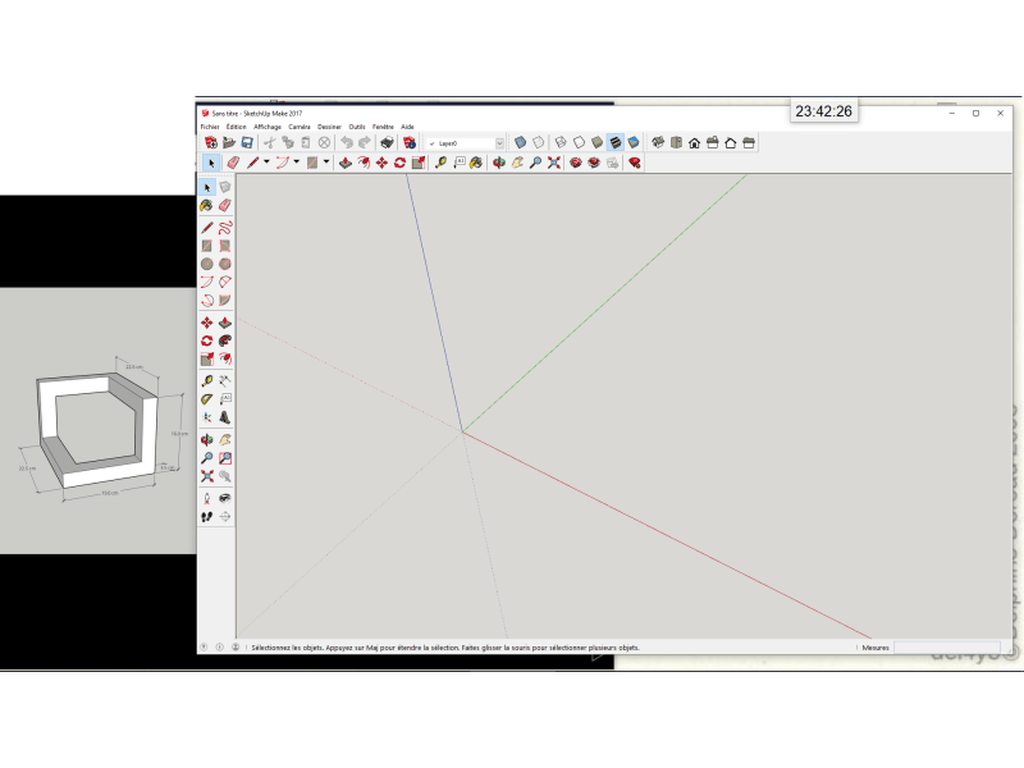This screenshot has width=1024, height=768.
Task: Click the Mesures input field
Action: pos(947,647)
